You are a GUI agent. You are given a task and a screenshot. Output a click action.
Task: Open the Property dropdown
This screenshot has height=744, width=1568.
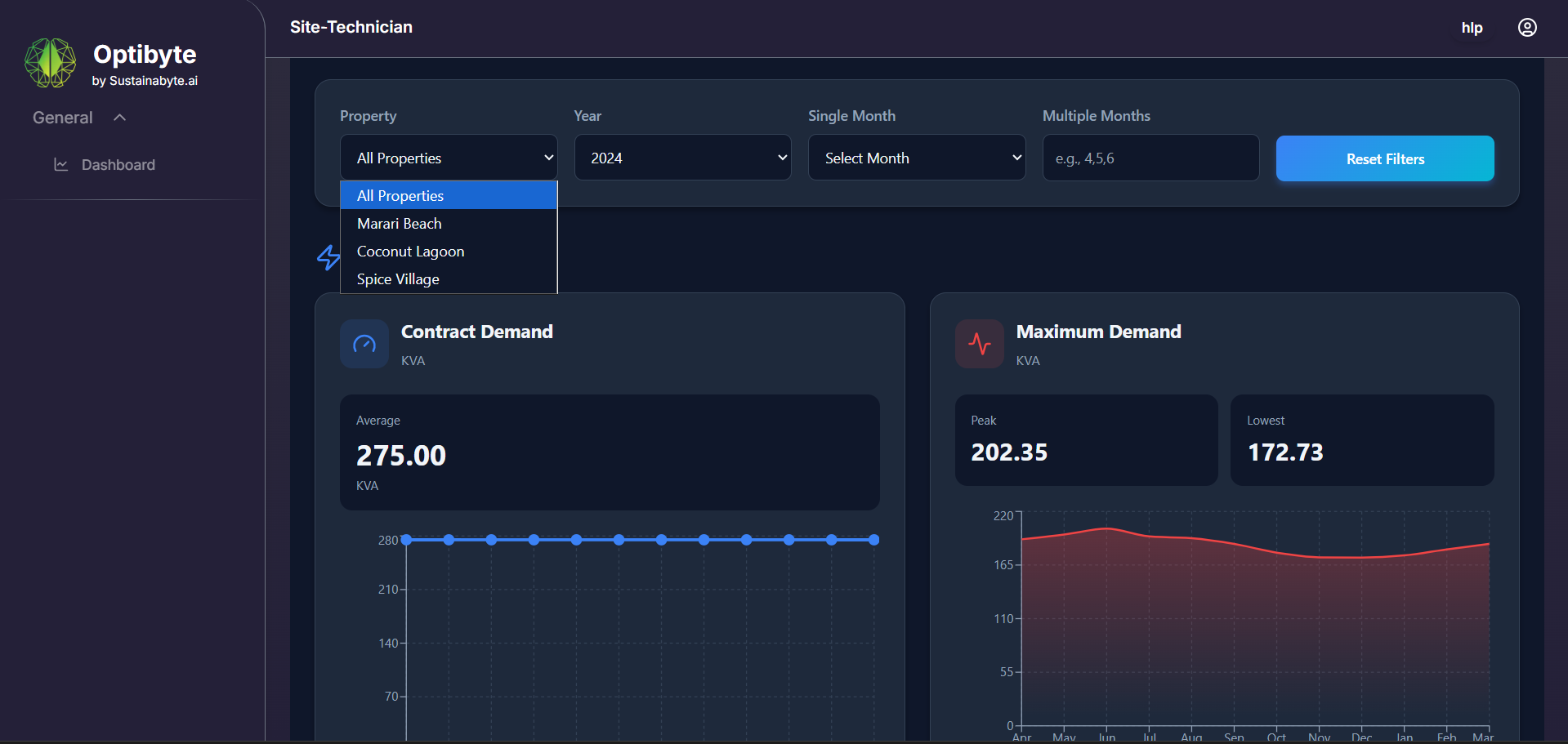coord(449,158)
